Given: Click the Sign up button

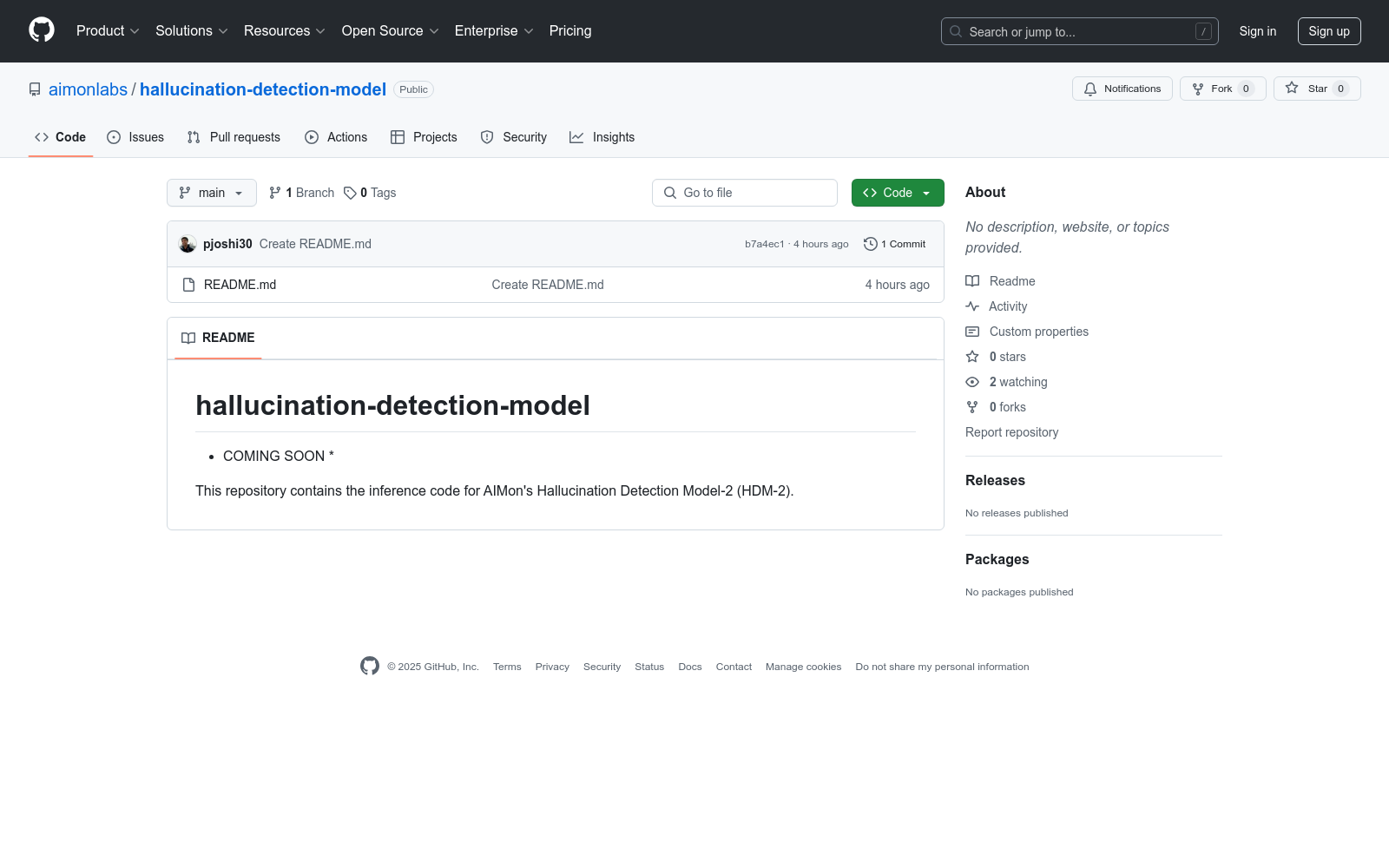Looking at the screenshot, I should (x=1329, y=31).
